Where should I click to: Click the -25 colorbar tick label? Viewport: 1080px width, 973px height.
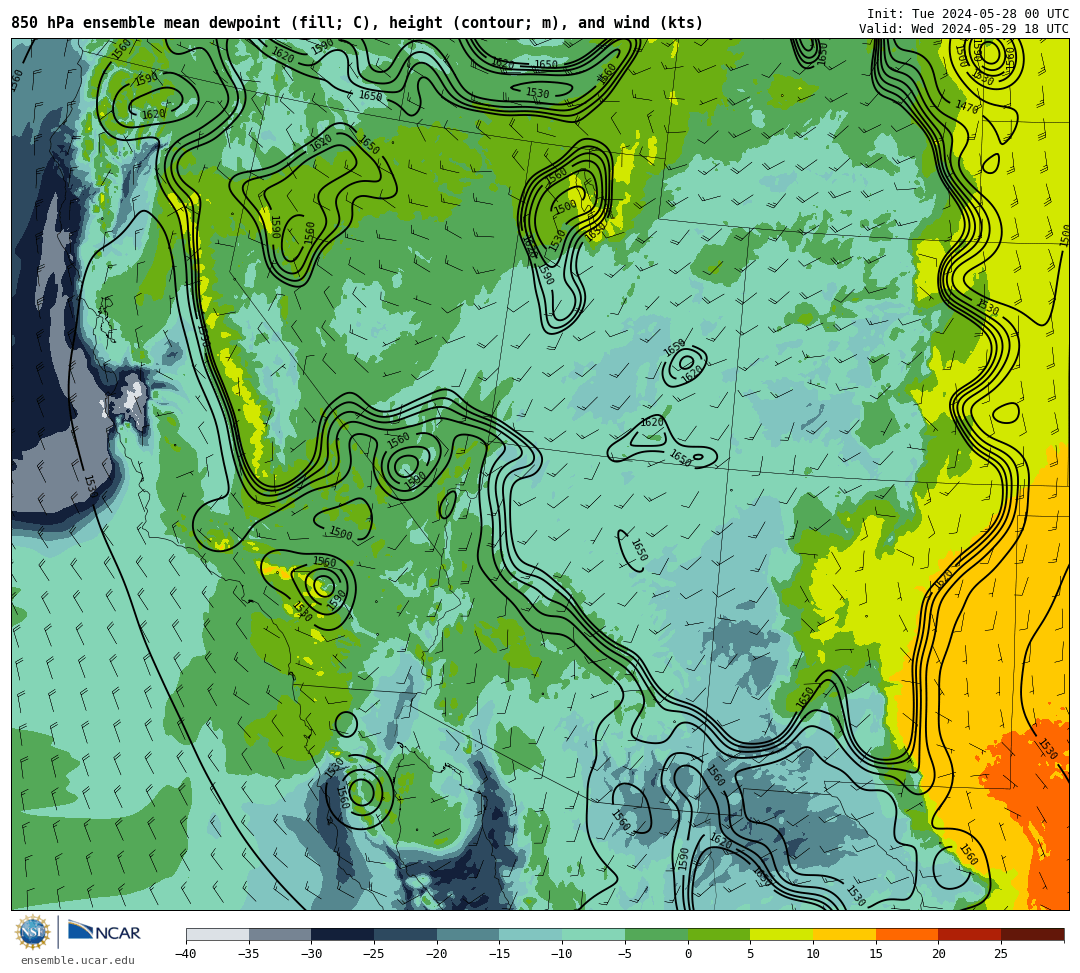coord(373,954)
